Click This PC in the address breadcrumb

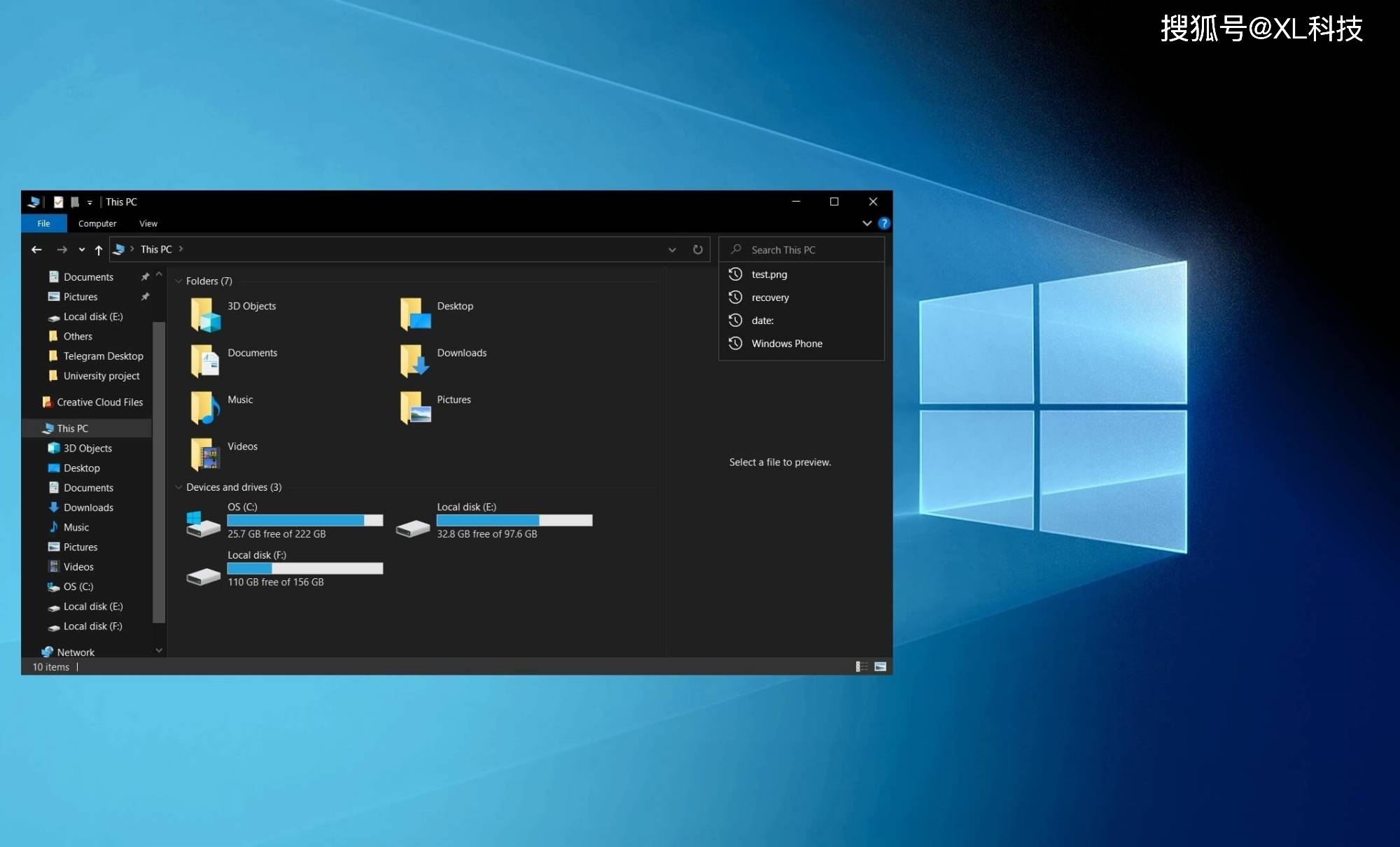(156, 249)
